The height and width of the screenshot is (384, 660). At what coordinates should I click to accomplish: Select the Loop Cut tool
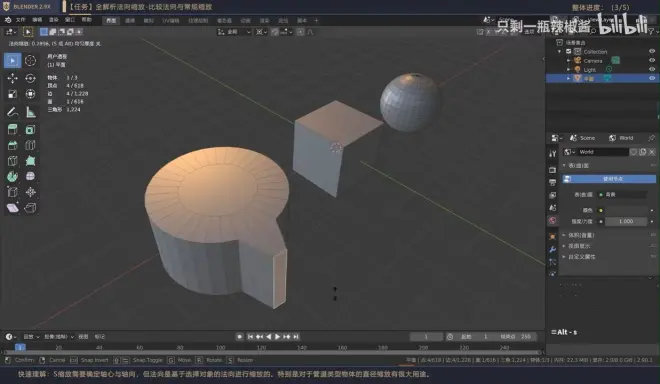30,145
